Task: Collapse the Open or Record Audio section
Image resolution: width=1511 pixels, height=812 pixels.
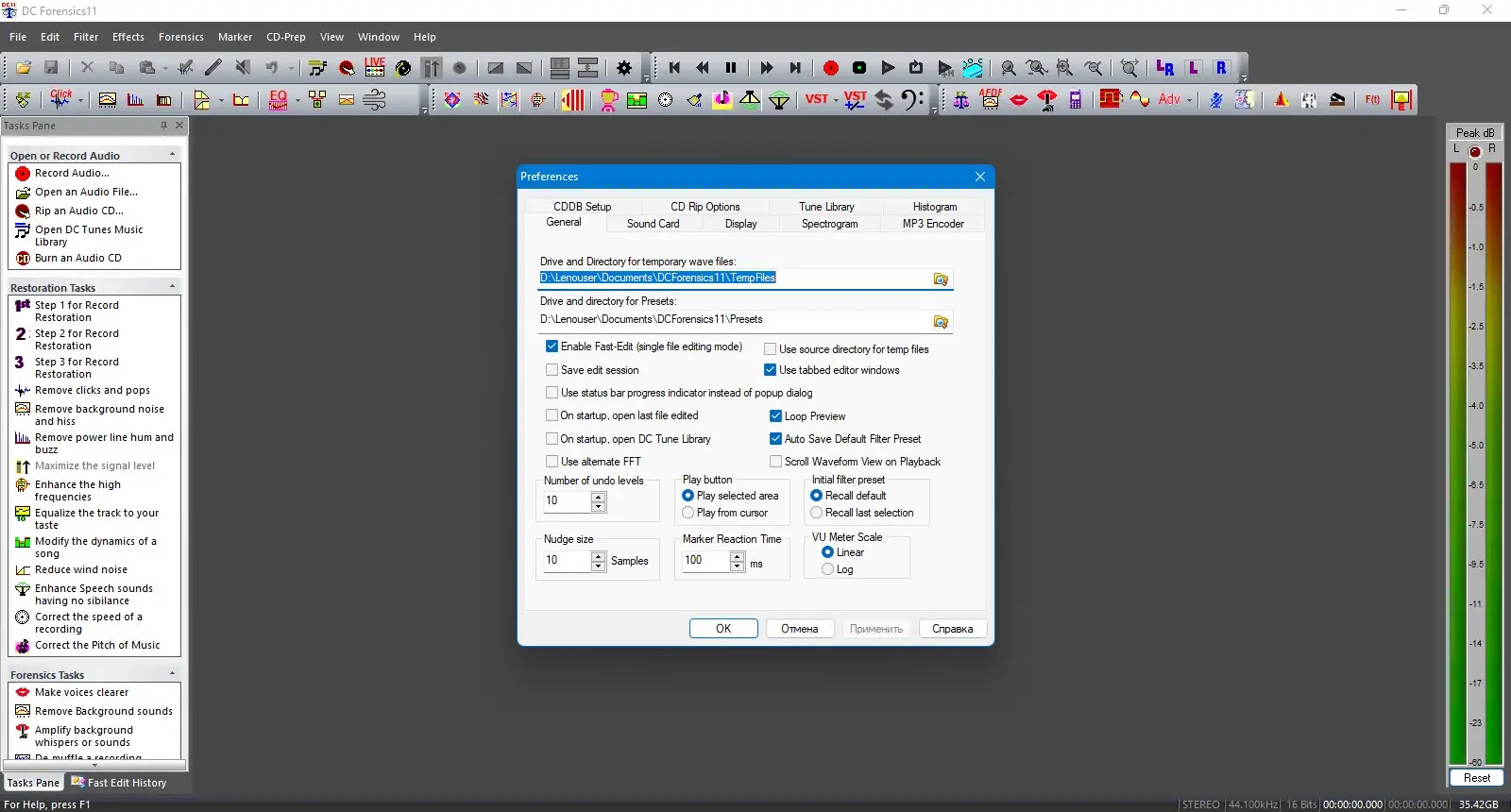Action: click(172, 155)
